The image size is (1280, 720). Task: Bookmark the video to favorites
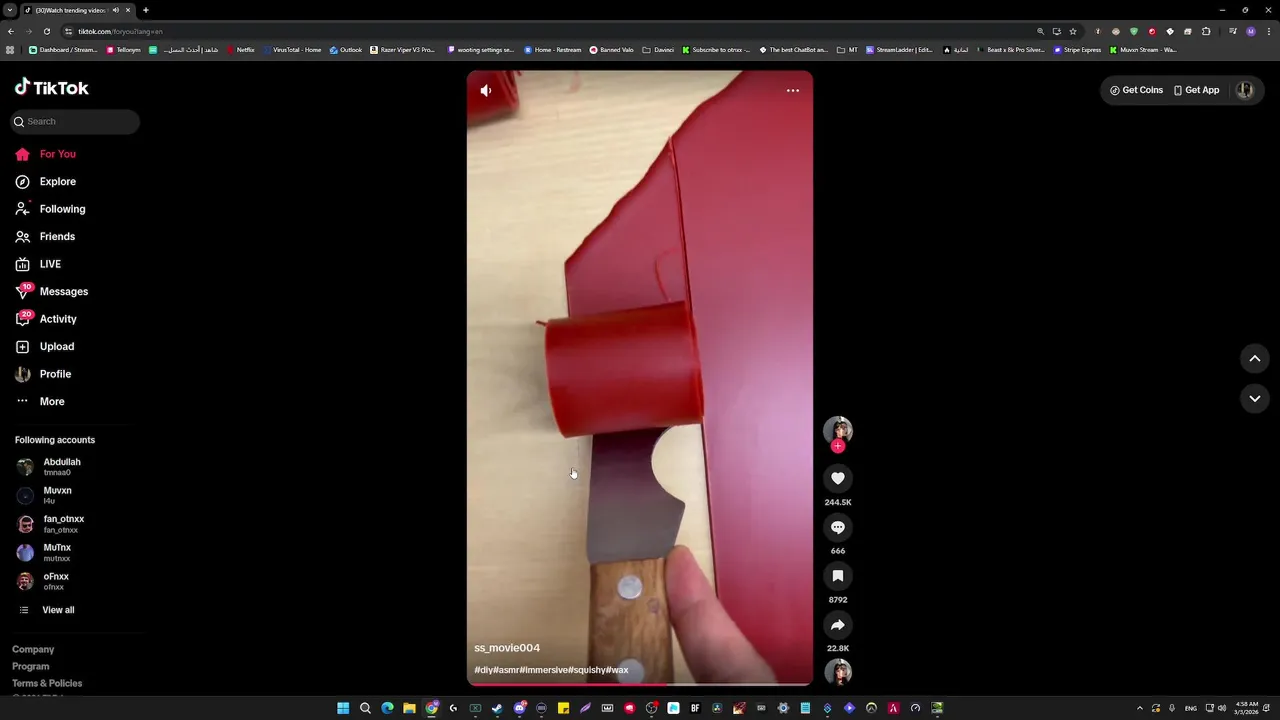838,576
